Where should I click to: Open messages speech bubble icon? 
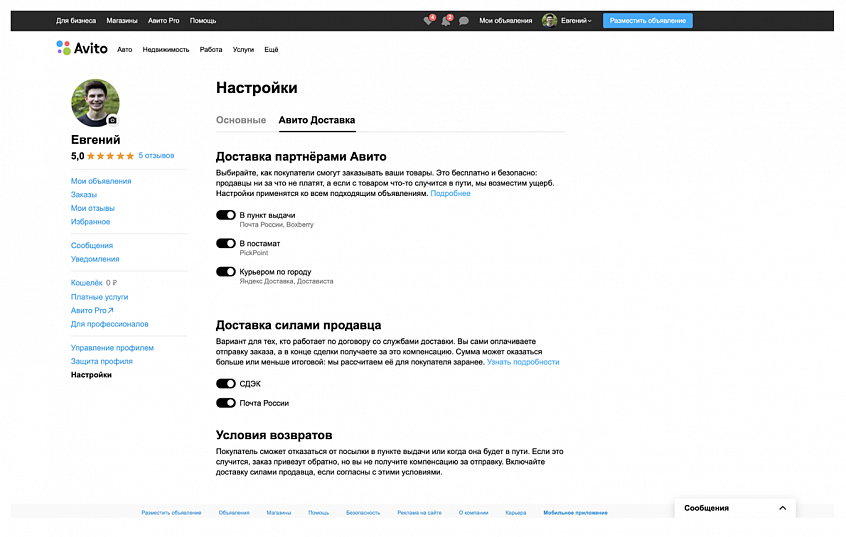(x=463, y=21)
